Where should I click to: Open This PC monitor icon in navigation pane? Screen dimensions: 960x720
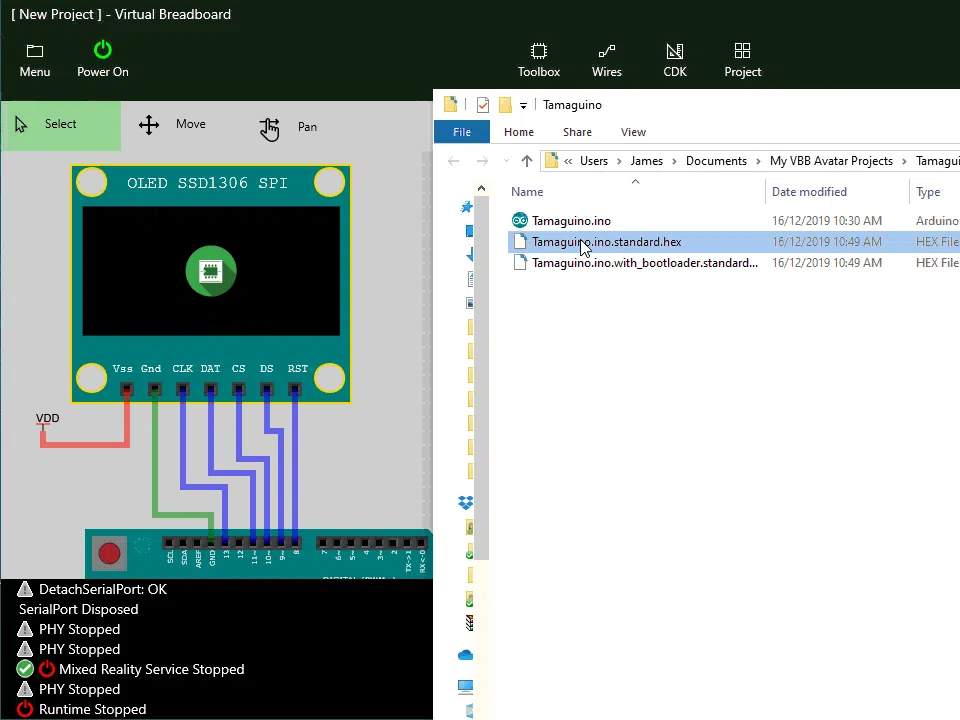[465, 687]
